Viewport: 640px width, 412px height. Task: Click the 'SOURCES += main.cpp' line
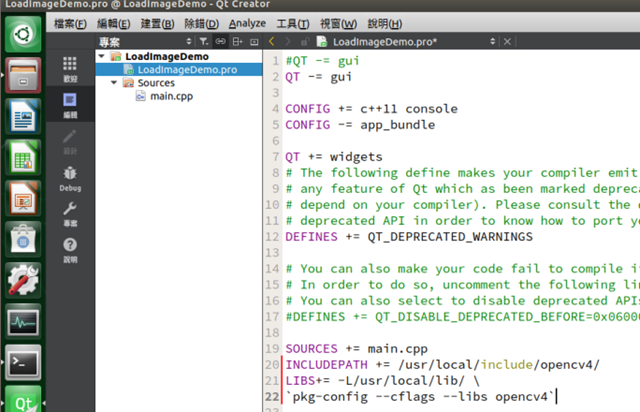coord(356,348)
